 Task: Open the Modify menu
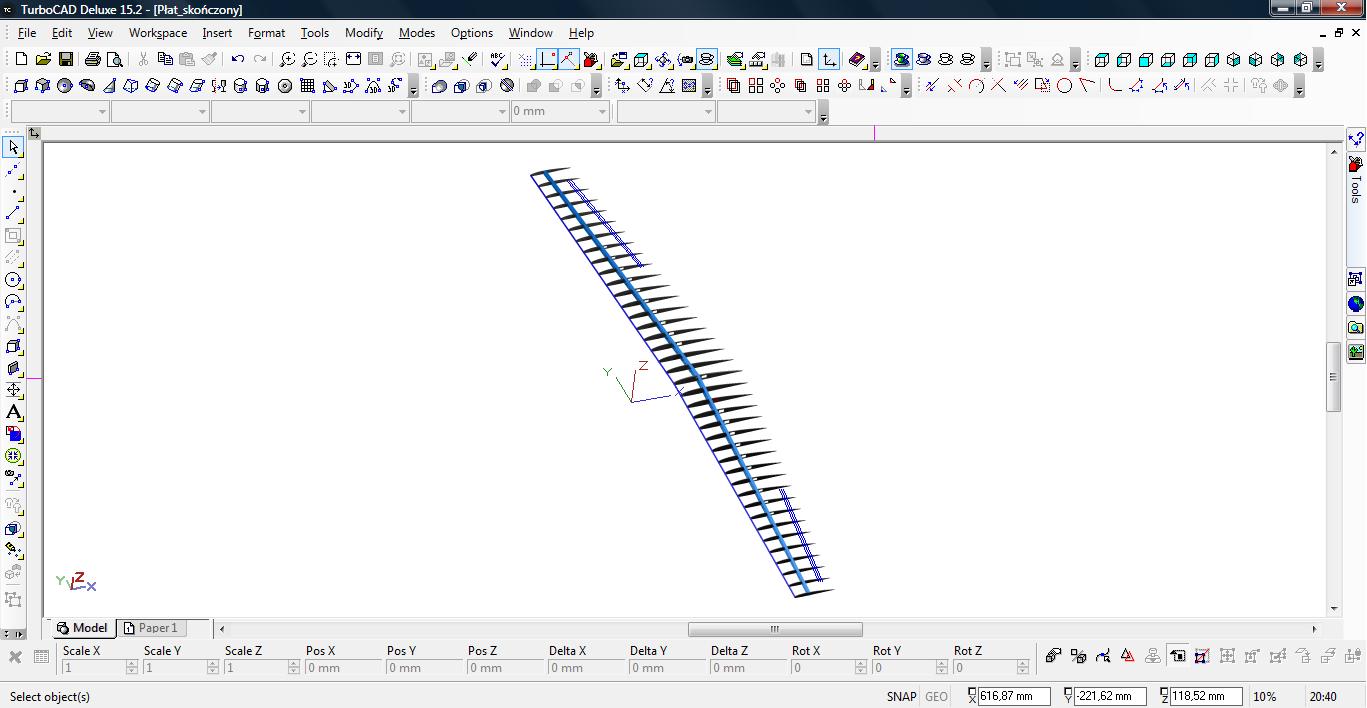[x=364, y=33]
